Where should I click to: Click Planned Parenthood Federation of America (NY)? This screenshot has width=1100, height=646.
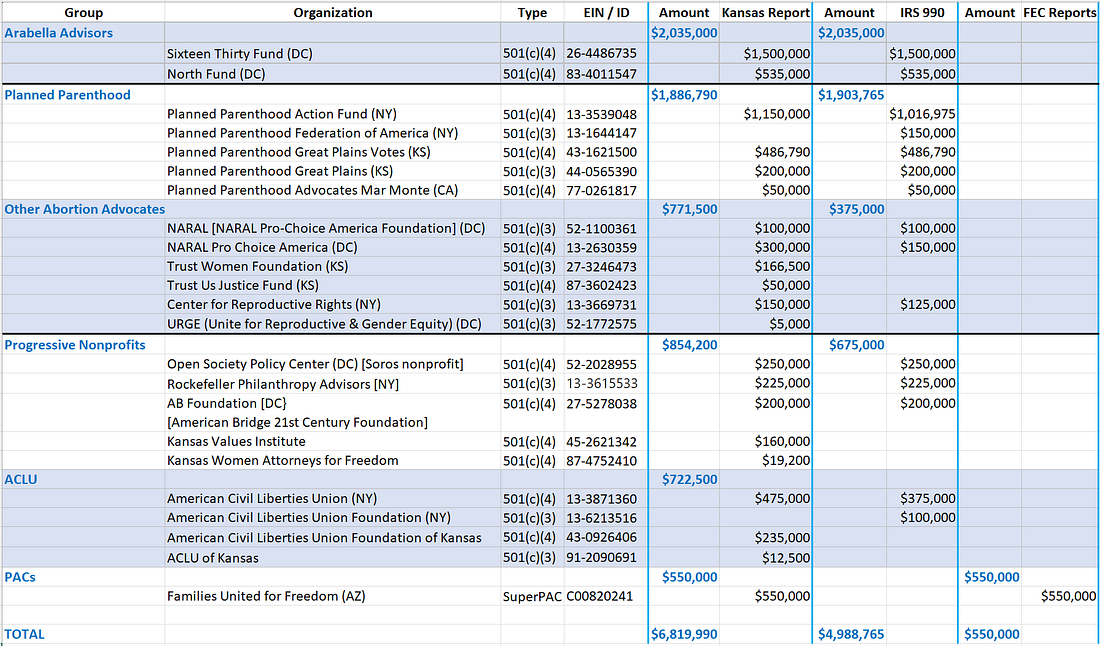pyautogui.click(x=333, y=133)
